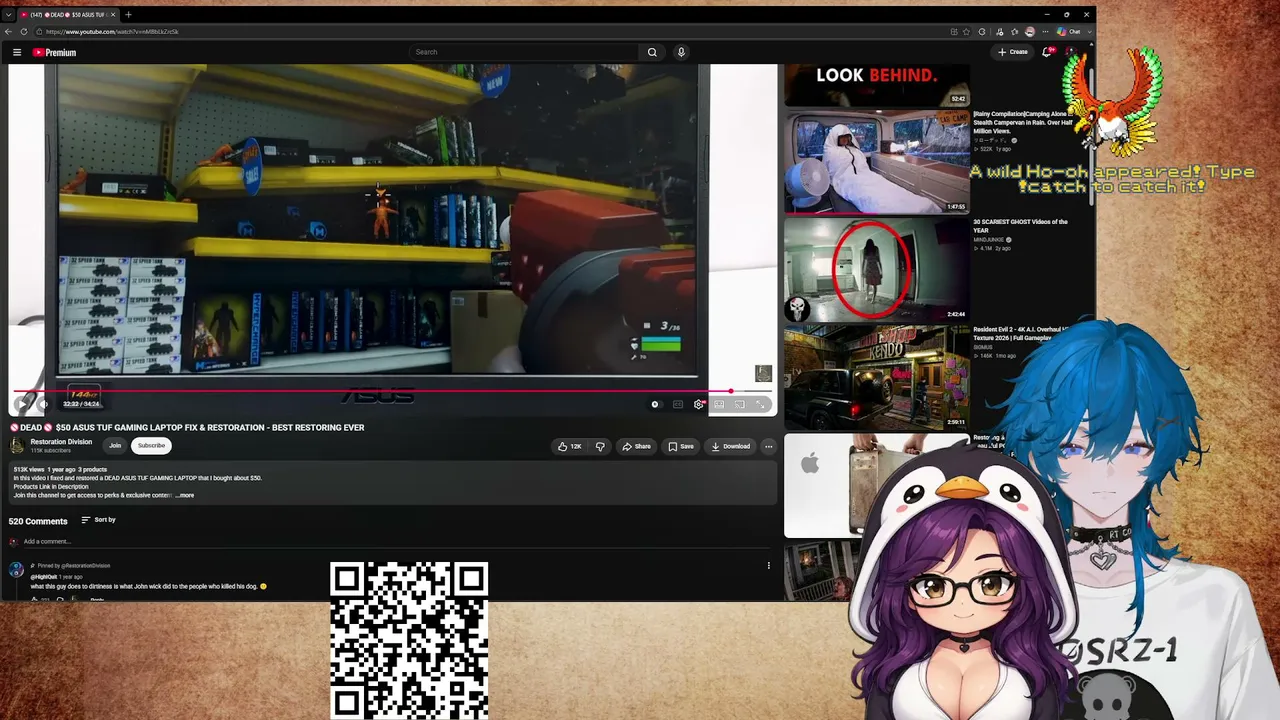Open the player settings gear
The image size is (1280, 720).
click(x=699, y=404)
